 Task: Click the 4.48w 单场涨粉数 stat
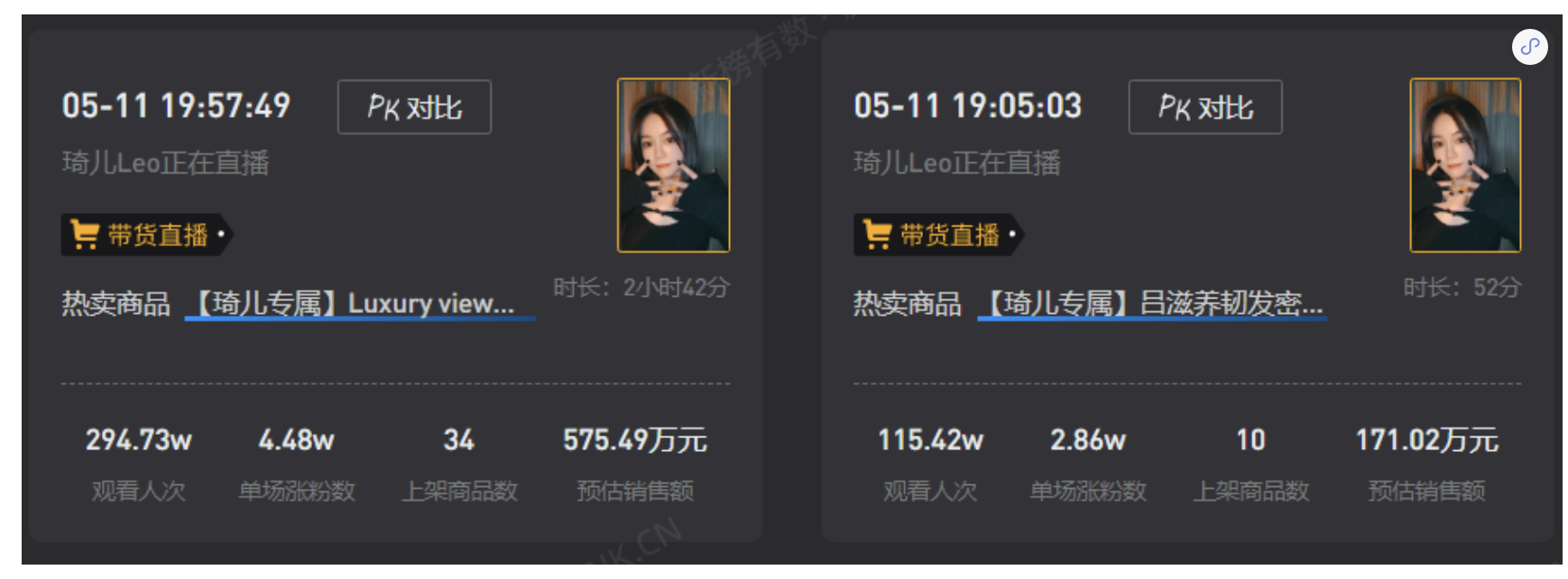(x=296, y=440)
